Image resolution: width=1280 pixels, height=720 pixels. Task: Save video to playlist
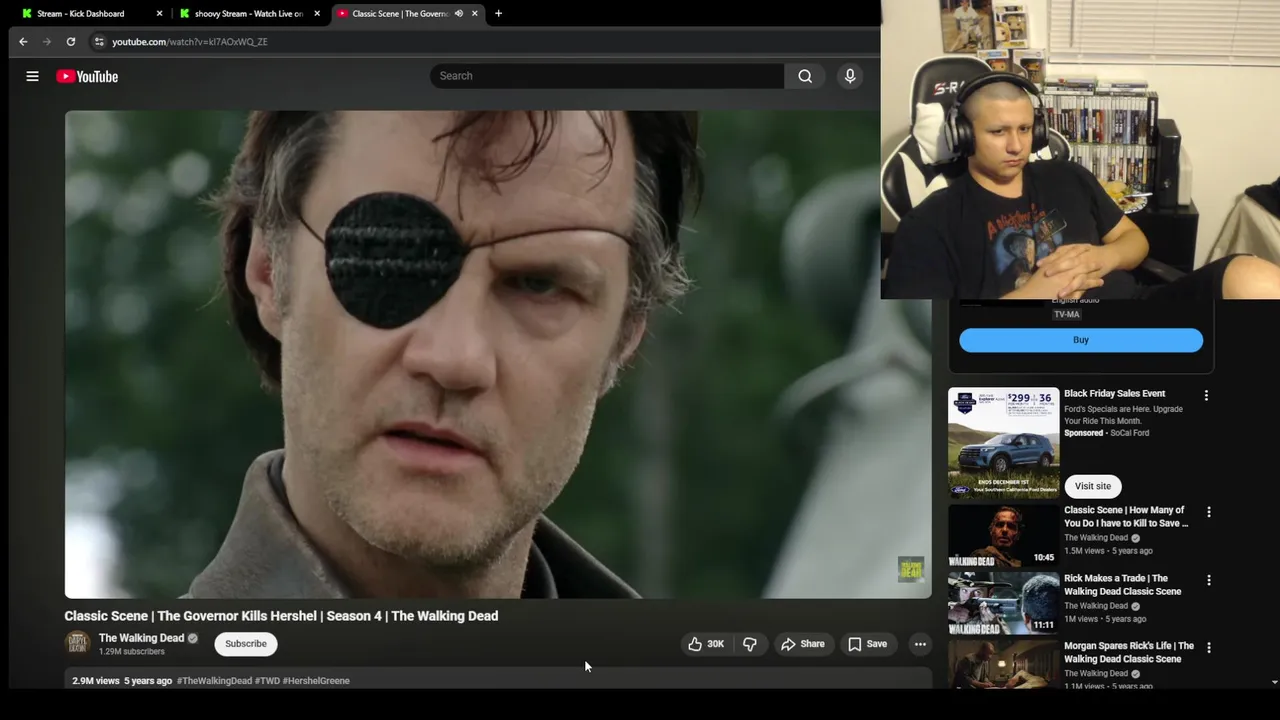pos(868,644)
